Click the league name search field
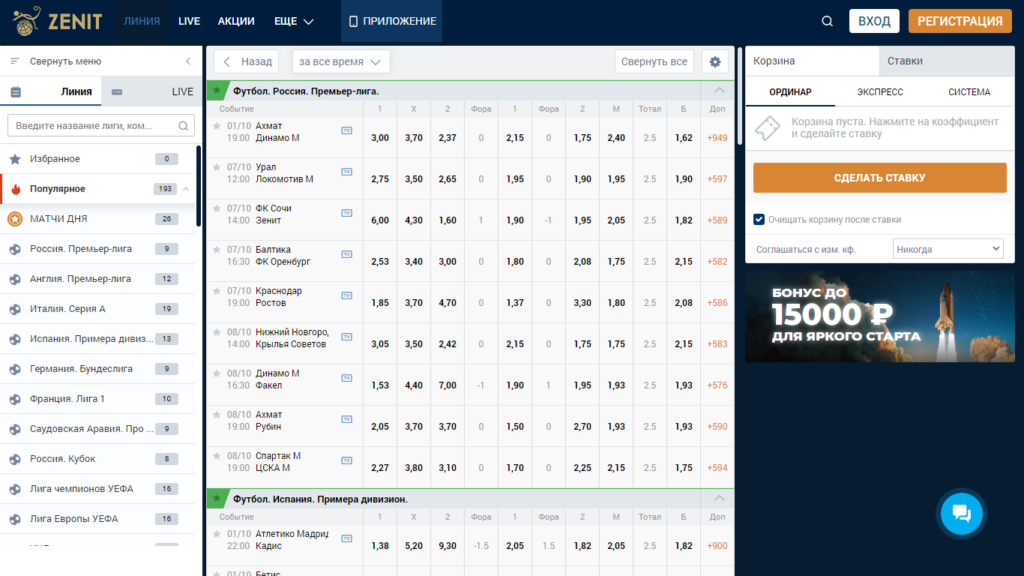The height and width of the screenshot is (576, 1024). click(x=101, y=125)
